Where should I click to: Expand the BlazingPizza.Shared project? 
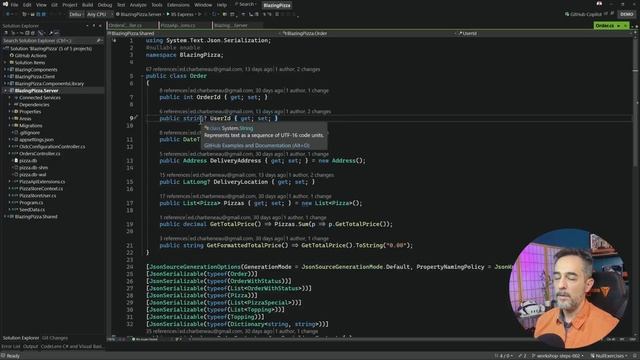tap(5, 216)
